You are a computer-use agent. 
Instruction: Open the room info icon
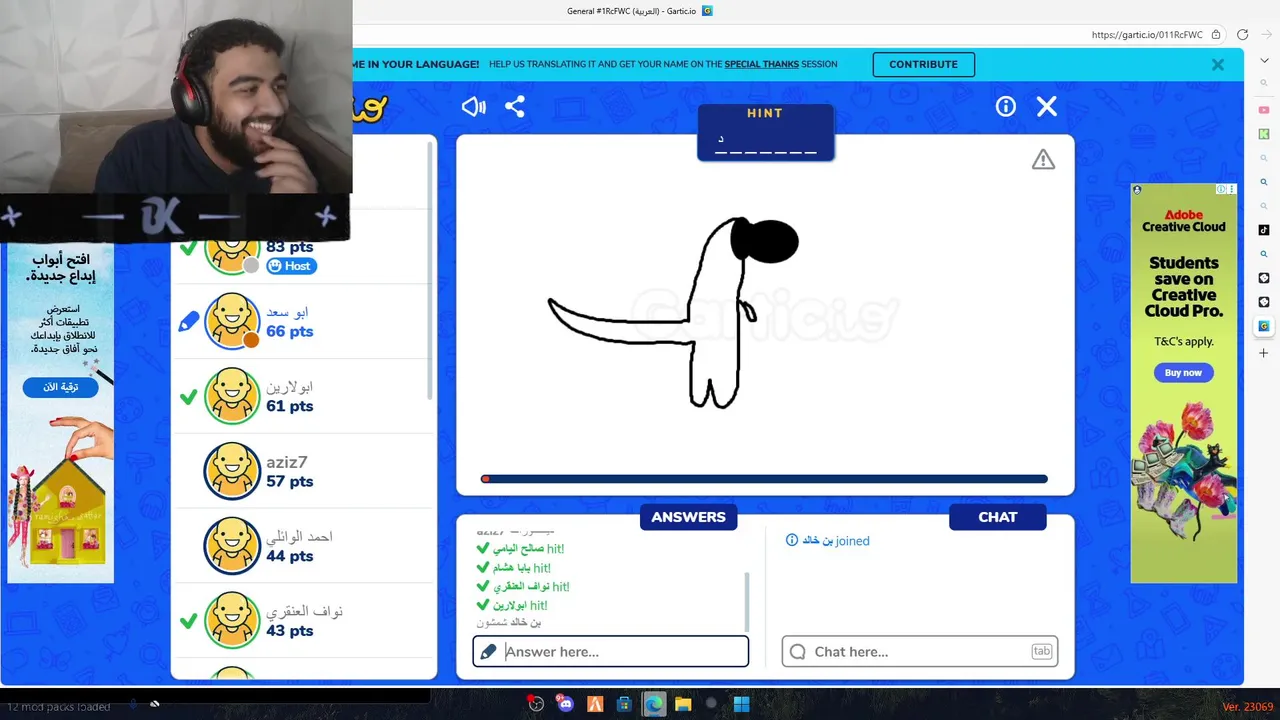click(x=1006, y=107)
